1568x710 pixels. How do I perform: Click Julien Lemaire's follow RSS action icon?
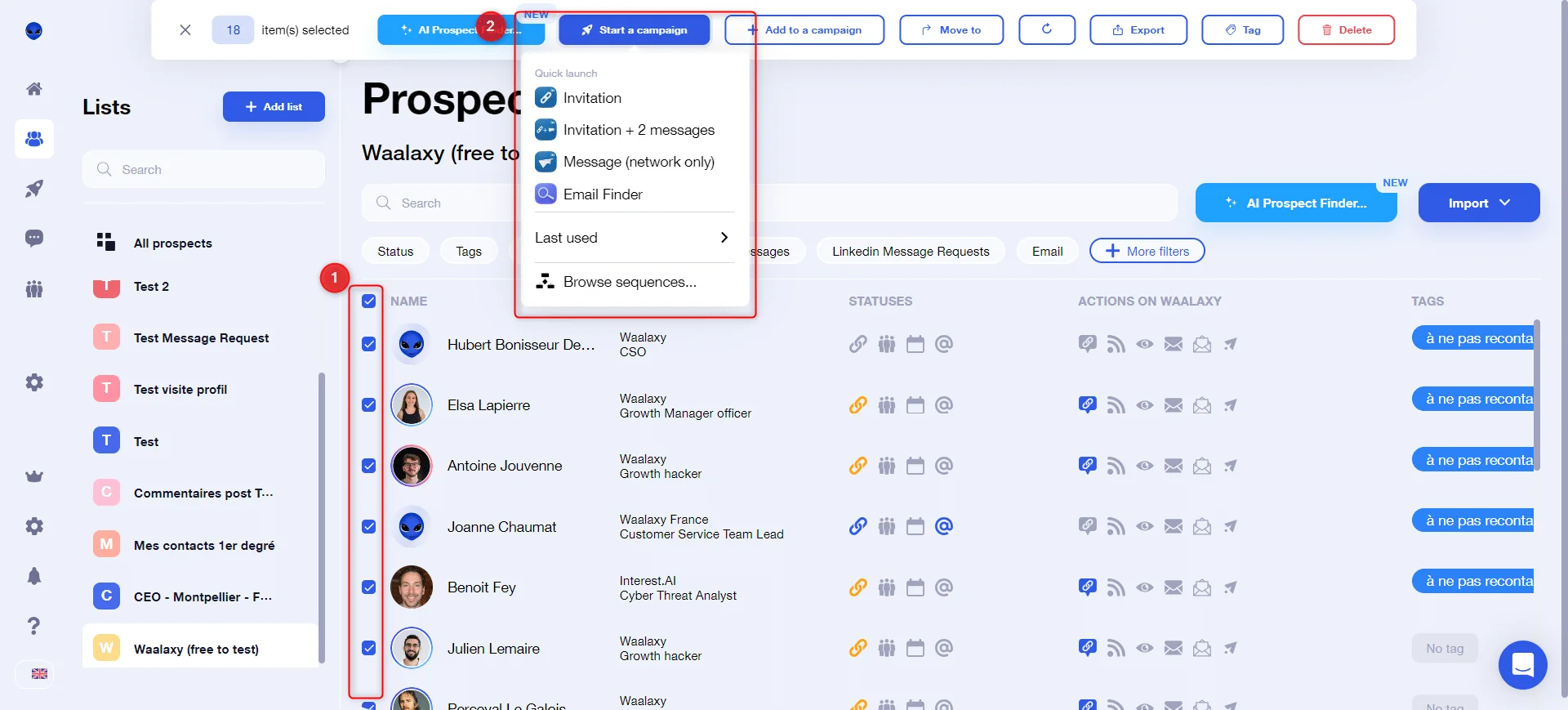[1116, 648]
